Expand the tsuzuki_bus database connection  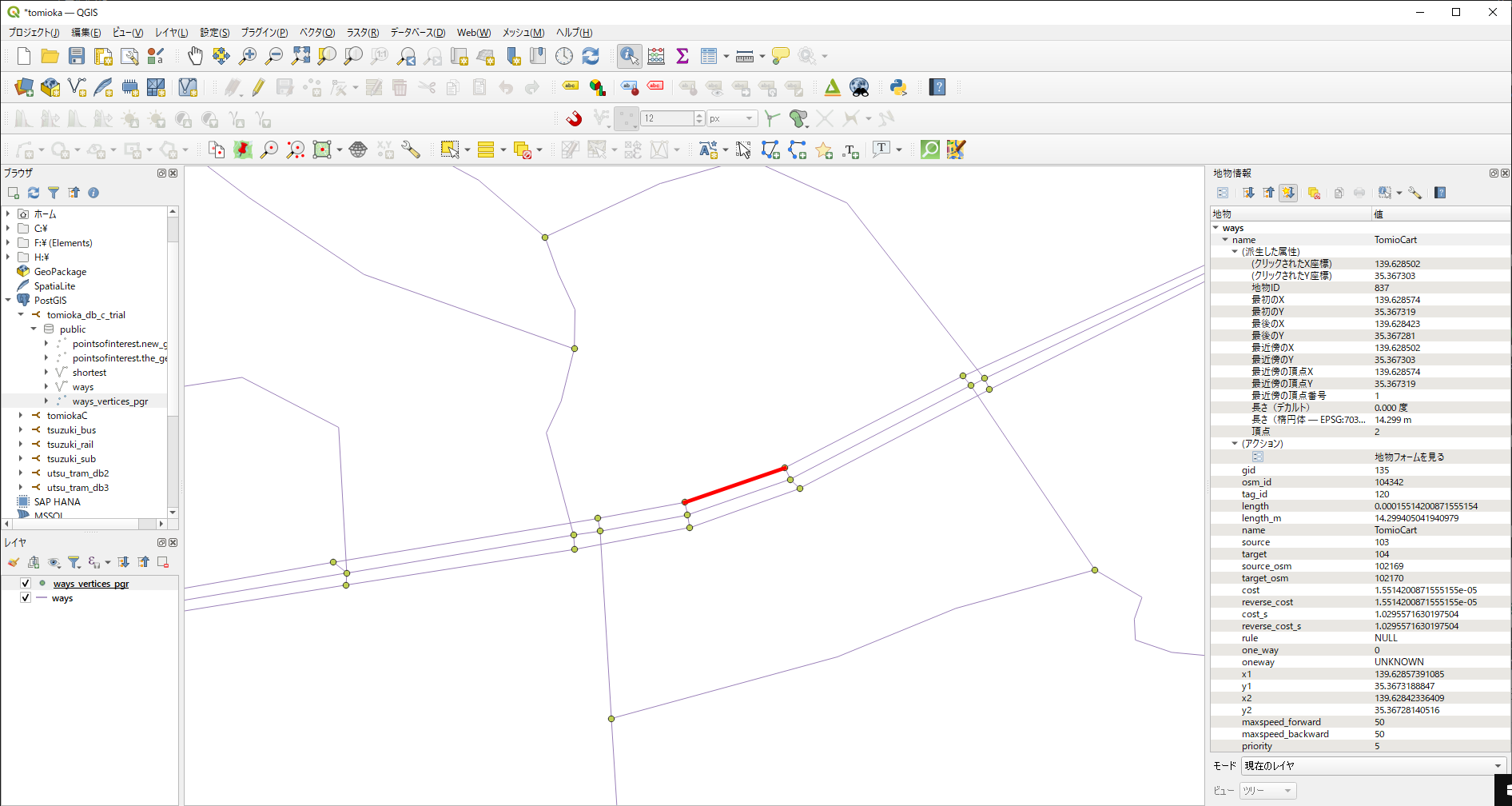21,430
